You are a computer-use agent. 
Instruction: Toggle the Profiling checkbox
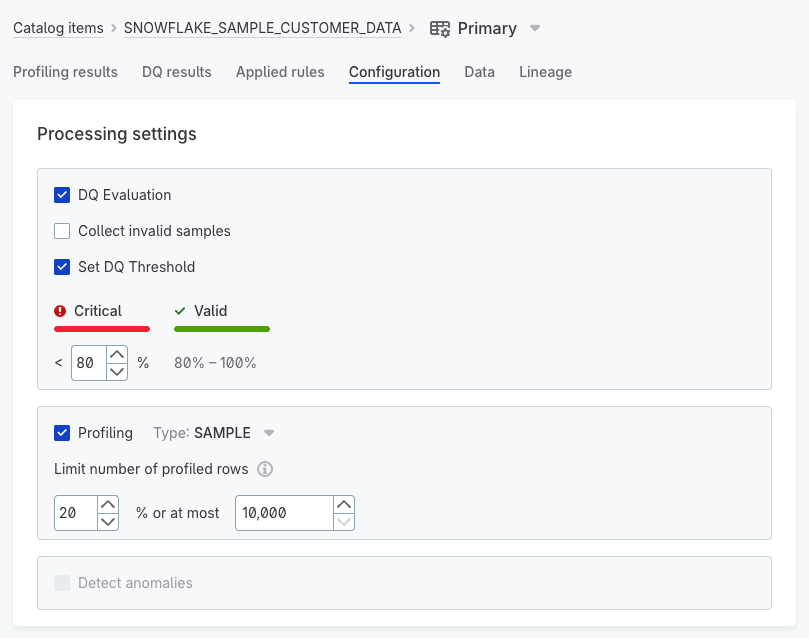coord(62,433)
